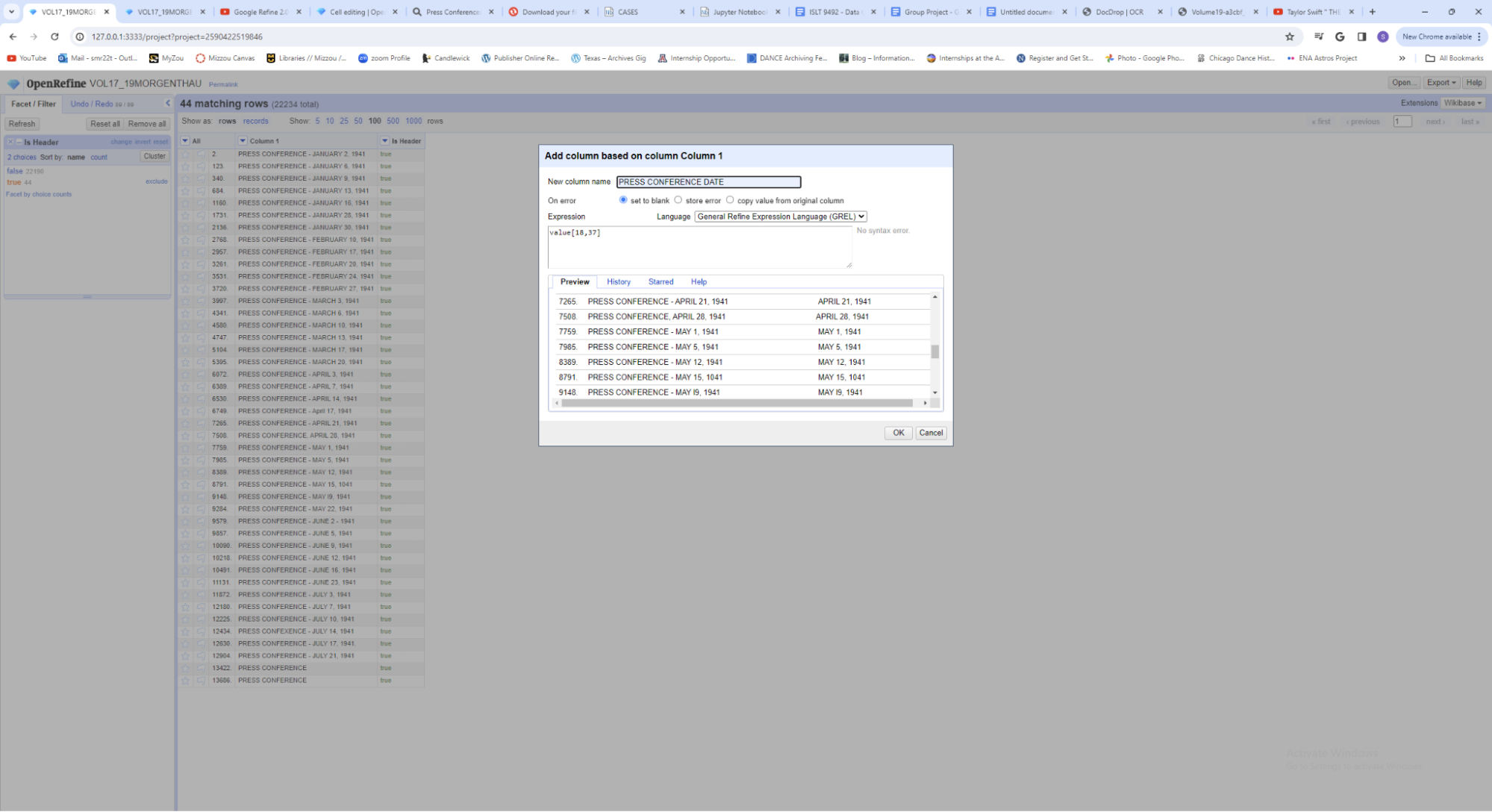Star row 7265 PRESS CONFERENCE - APRIL 21 in grid
Screen dimensions: 1492x812
tap(186, 424)
